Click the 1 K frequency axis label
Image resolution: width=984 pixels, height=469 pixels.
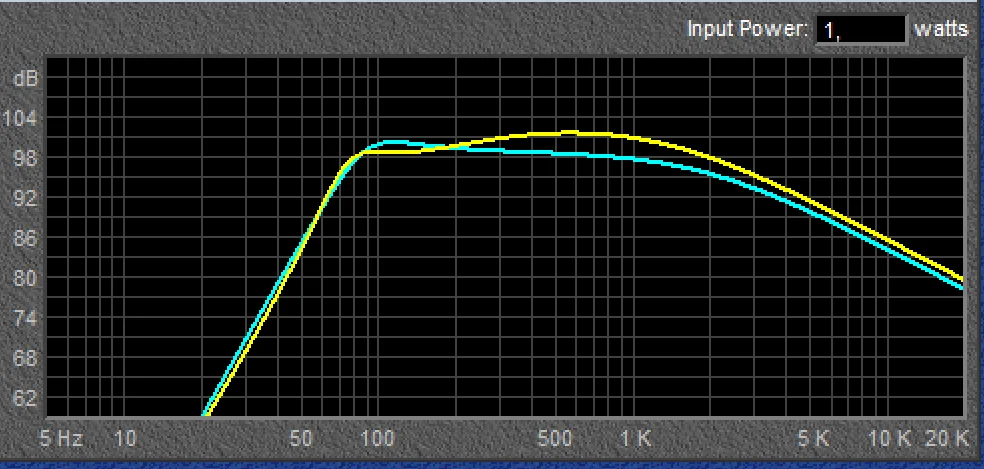click(635, 438)
